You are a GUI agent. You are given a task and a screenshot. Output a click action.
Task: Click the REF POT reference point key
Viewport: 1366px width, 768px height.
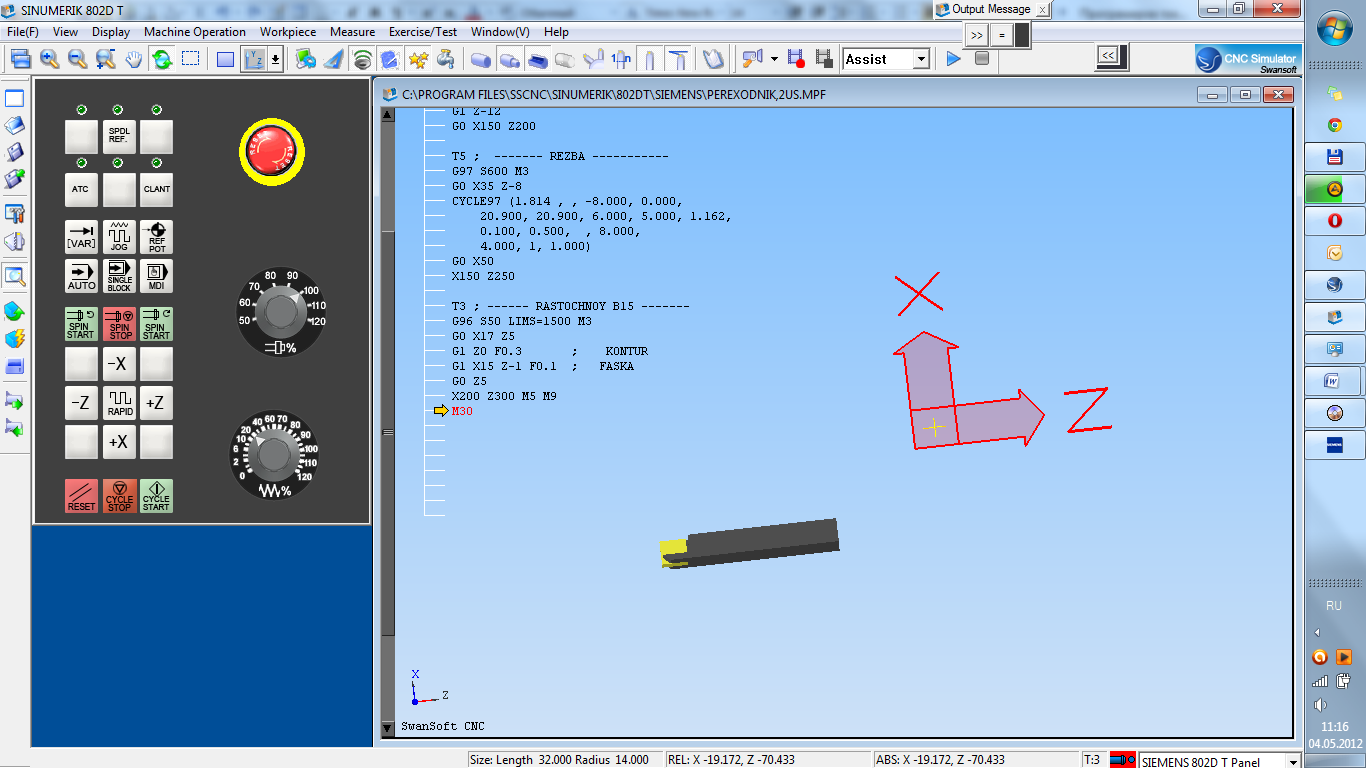(156, 237)
